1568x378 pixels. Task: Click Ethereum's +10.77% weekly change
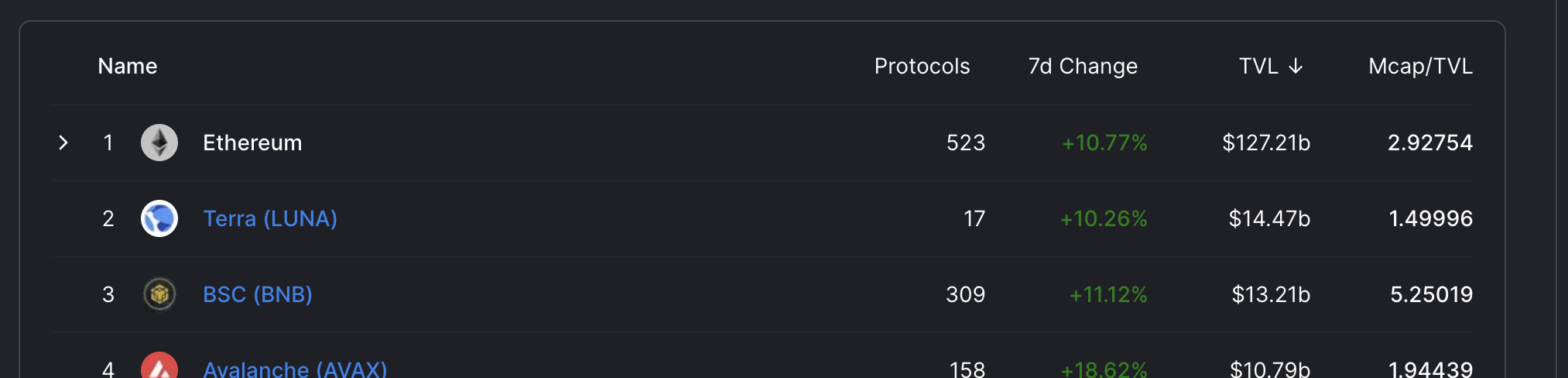(x=1104, y=143)
